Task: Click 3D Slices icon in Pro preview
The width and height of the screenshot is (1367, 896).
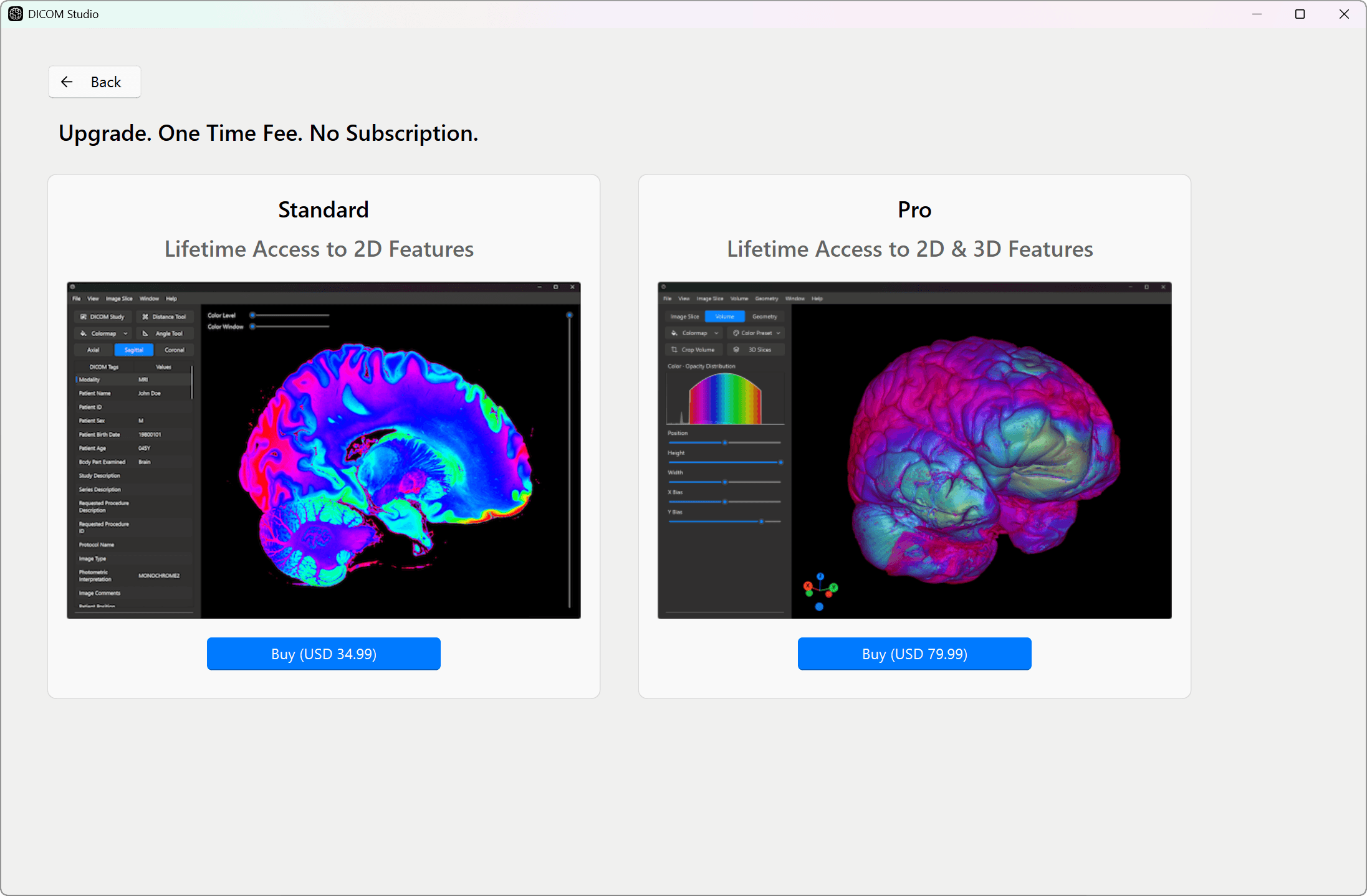Action: click(x=736, y=350)
